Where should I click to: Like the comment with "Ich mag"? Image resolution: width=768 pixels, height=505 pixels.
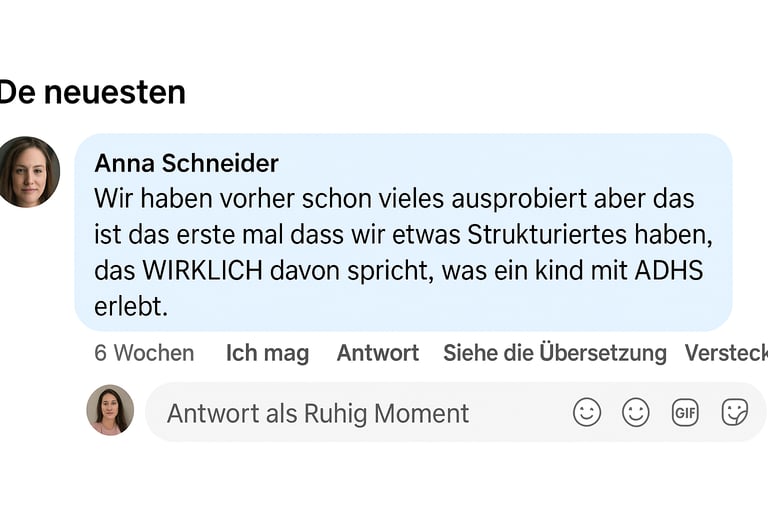267,353
